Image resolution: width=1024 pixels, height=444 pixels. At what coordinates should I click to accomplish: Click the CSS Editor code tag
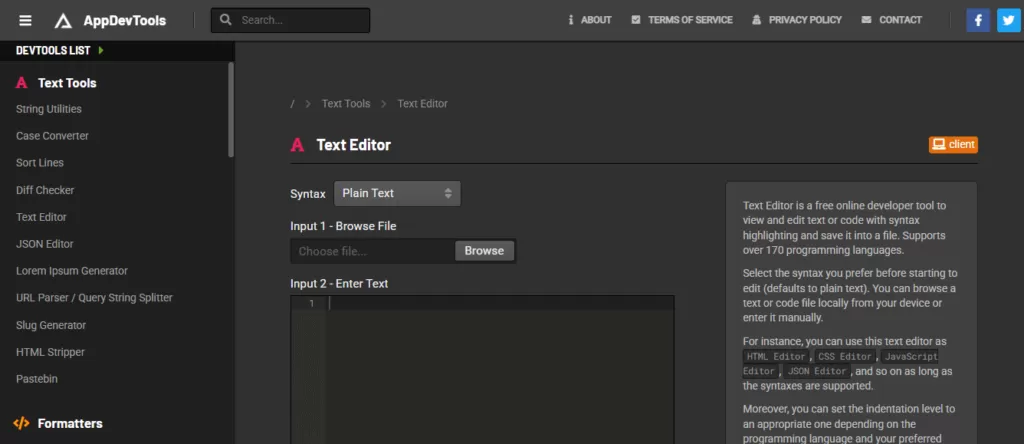(845, 357)
